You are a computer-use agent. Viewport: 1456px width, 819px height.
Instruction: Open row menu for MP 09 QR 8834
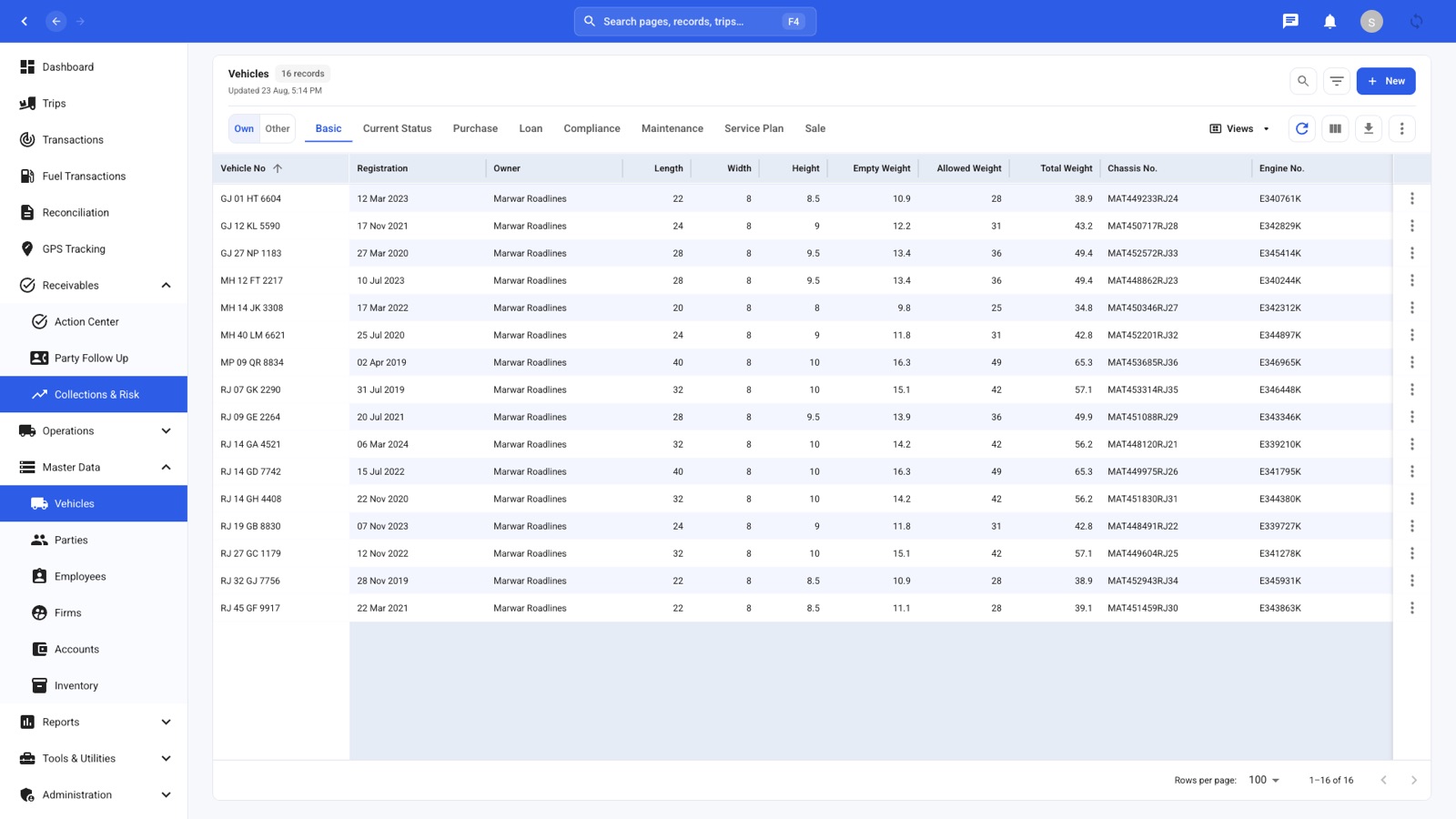tap(1411, 362)
